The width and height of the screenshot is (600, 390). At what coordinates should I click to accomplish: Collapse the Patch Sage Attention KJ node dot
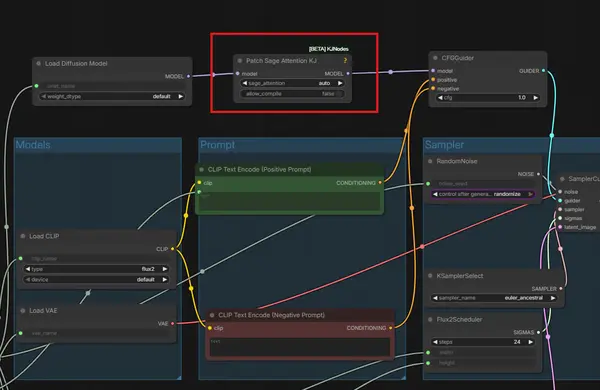[240, 60]
